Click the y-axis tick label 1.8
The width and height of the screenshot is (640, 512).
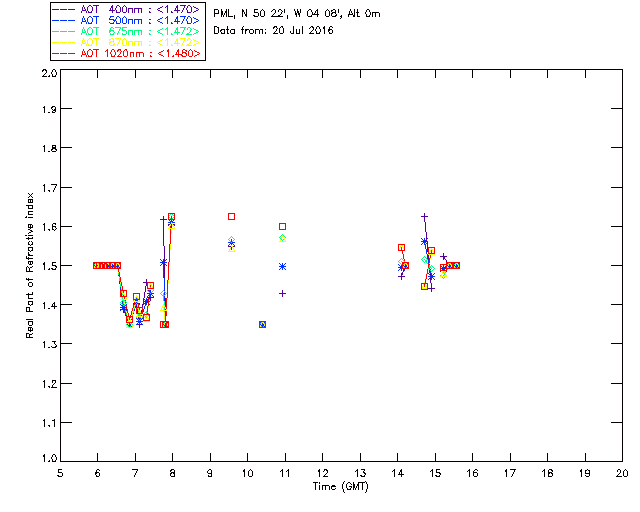[x=49, y=148]
